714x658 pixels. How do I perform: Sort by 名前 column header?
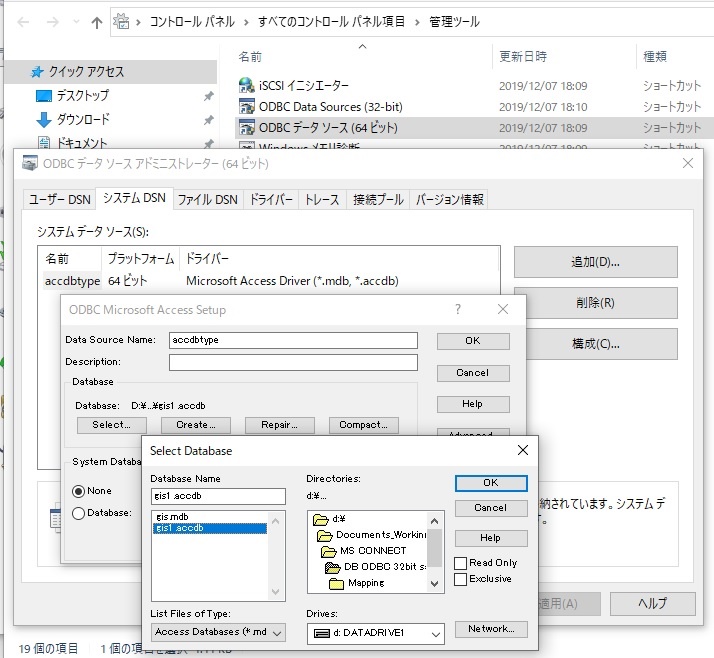pos(250,56)
